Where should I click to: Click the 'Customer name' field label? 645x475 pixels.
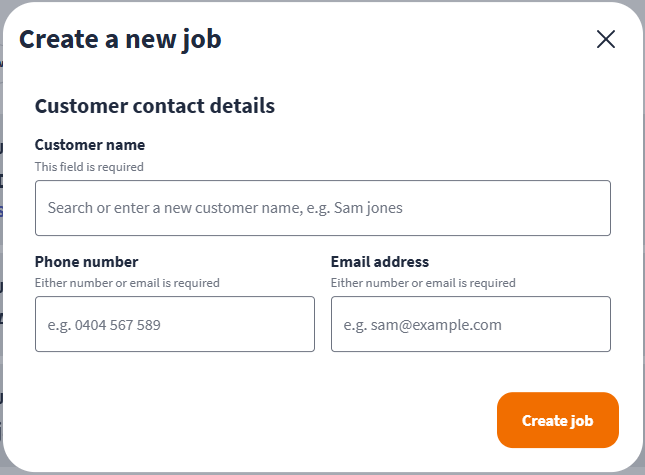pos(90,145)
